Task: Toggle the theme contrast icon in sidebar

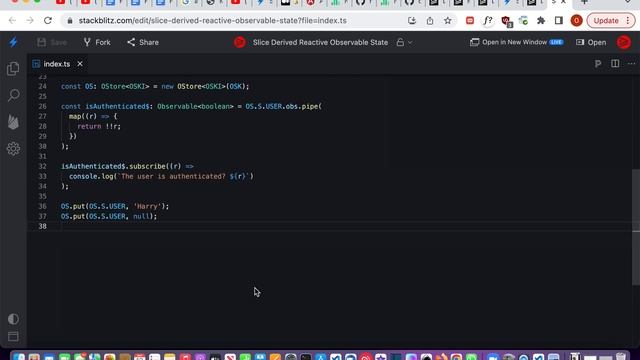Action: click(x=13, y=319)
